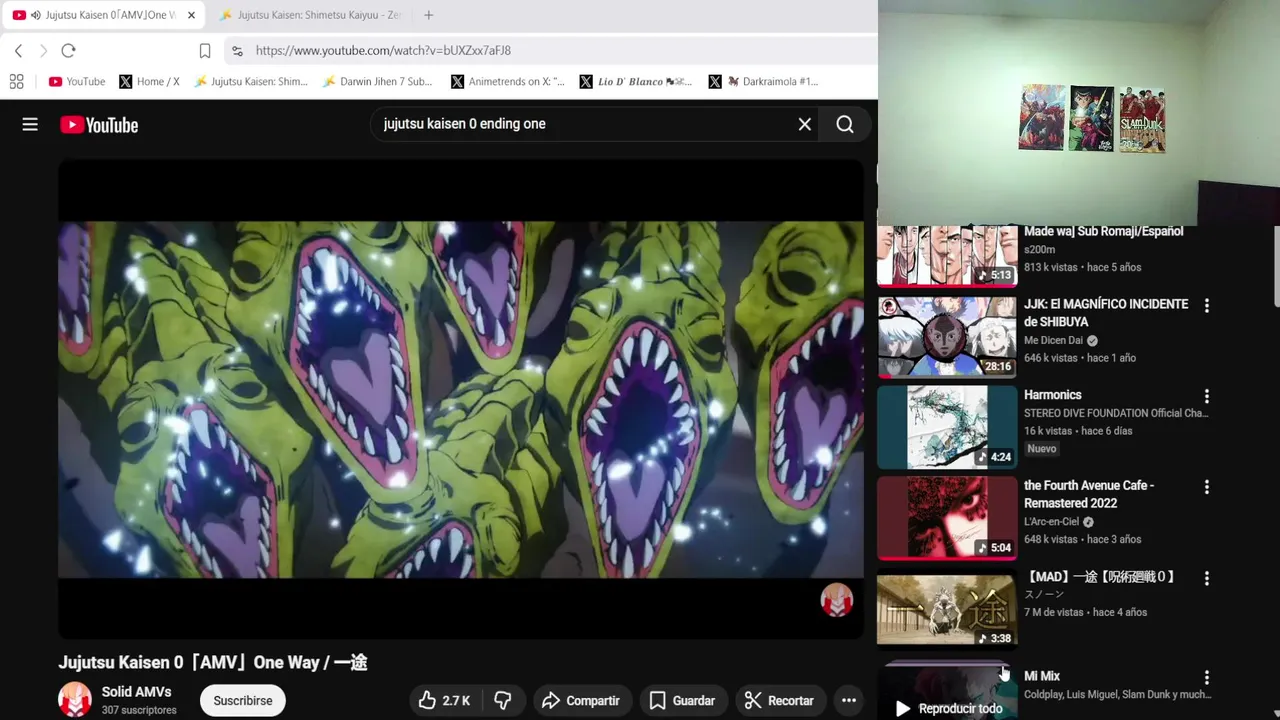Open the Fourth Avenue Cafe Remastered 2022 title
1280x720 pixels.
(x=1089, y=494)
